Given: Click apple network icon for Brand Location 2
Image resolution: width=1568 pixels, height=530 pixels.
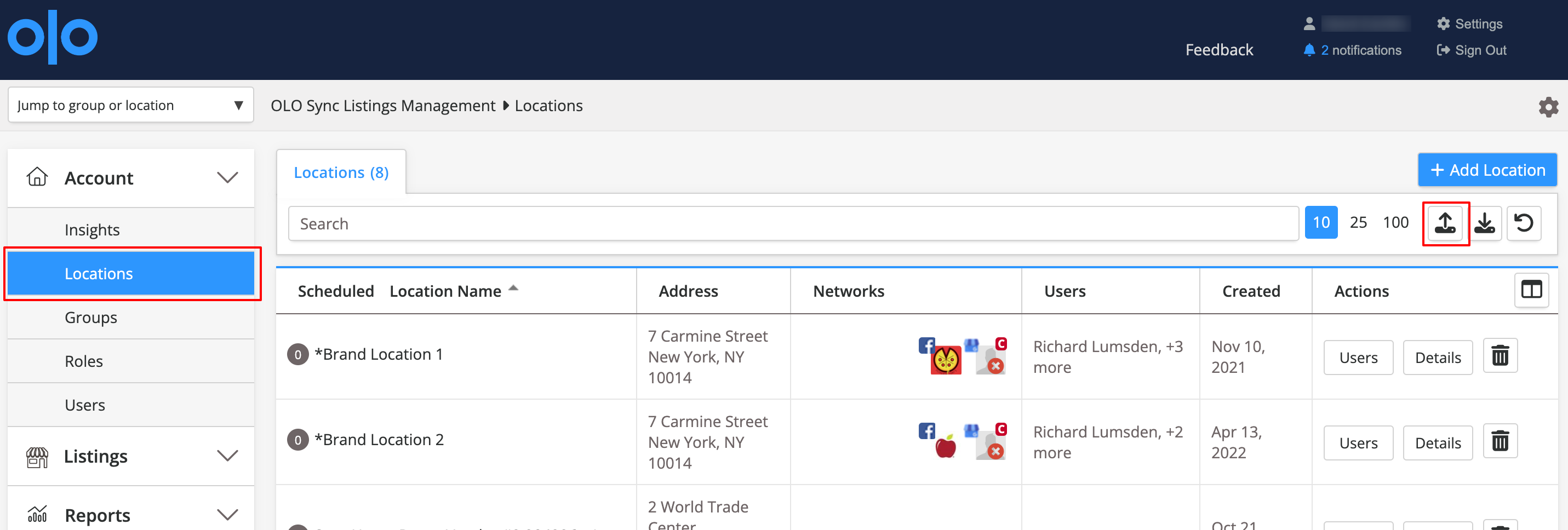Looking at the screenshot, I should 945,446.
